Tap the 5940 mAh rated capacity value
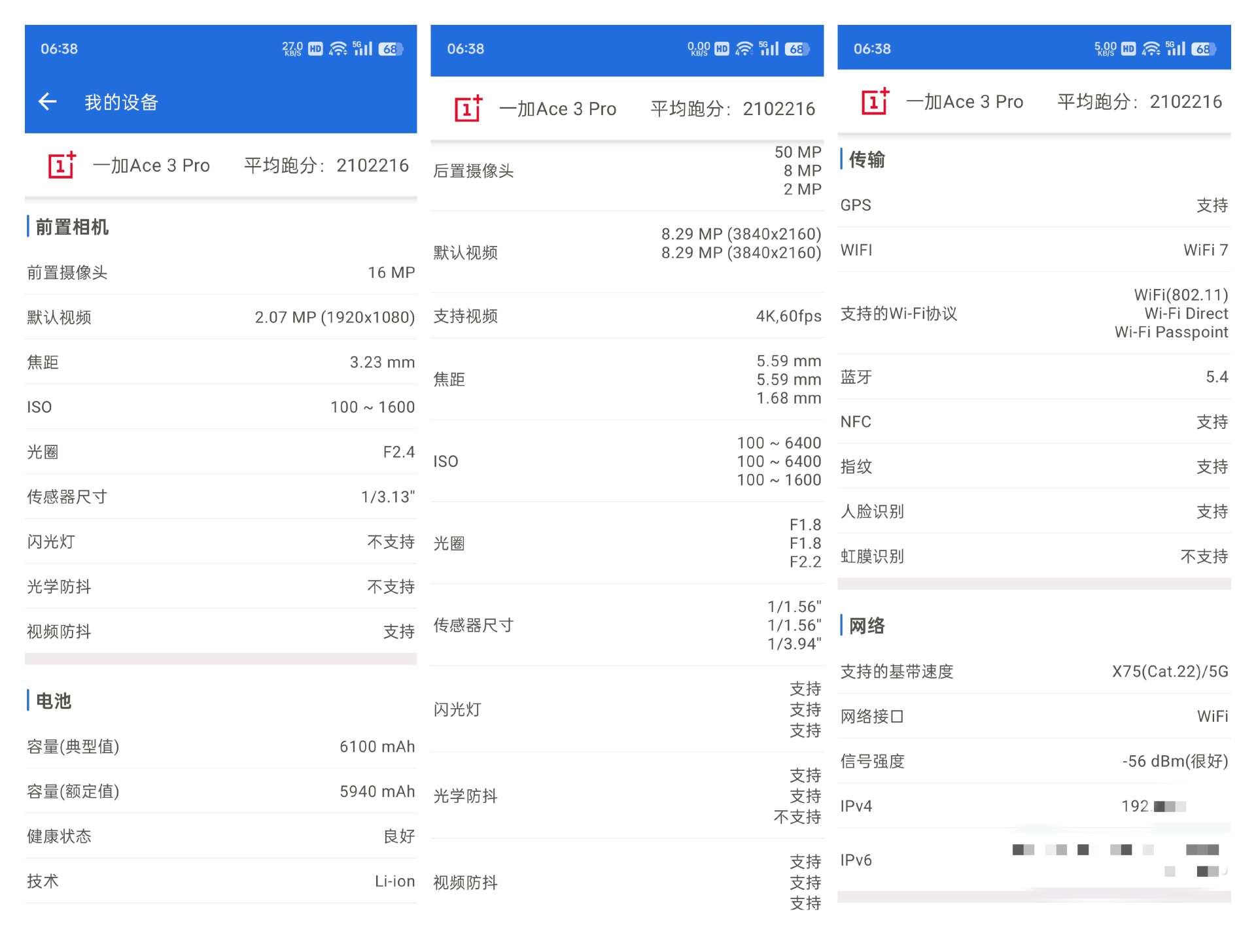Viewport: 1256px width, 952px height. click(x=377, y=792)
